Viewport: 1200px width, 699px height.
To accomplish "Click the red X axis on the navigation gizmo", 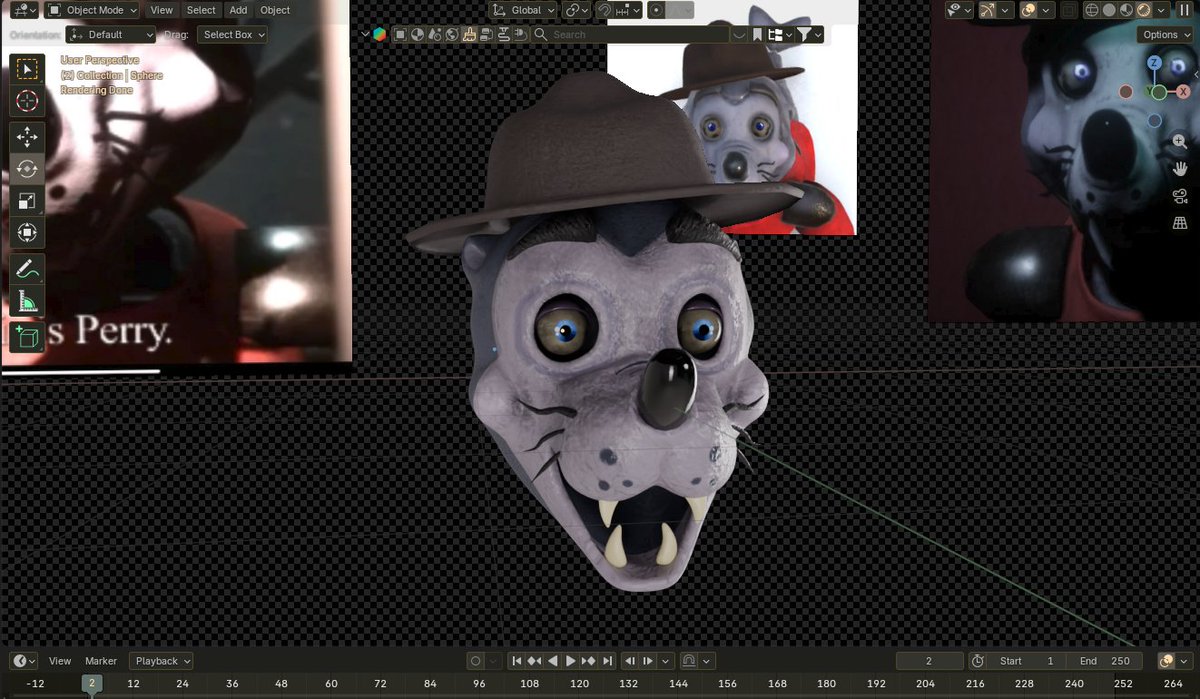I will [1183, 92].
